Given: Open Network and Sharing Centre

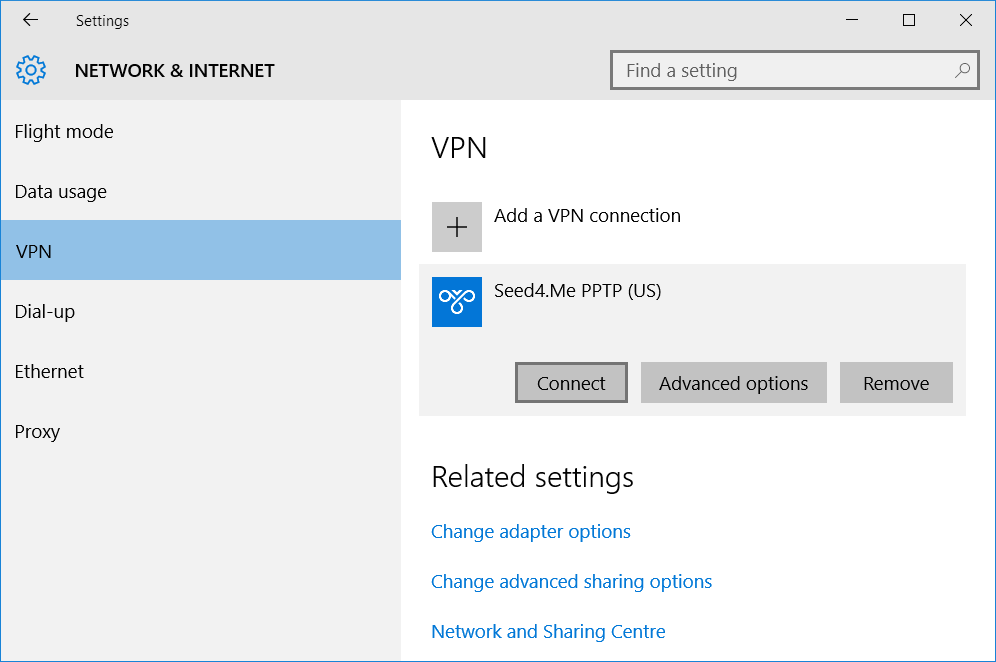Looking at the screenshot, I should coord(548,631).
